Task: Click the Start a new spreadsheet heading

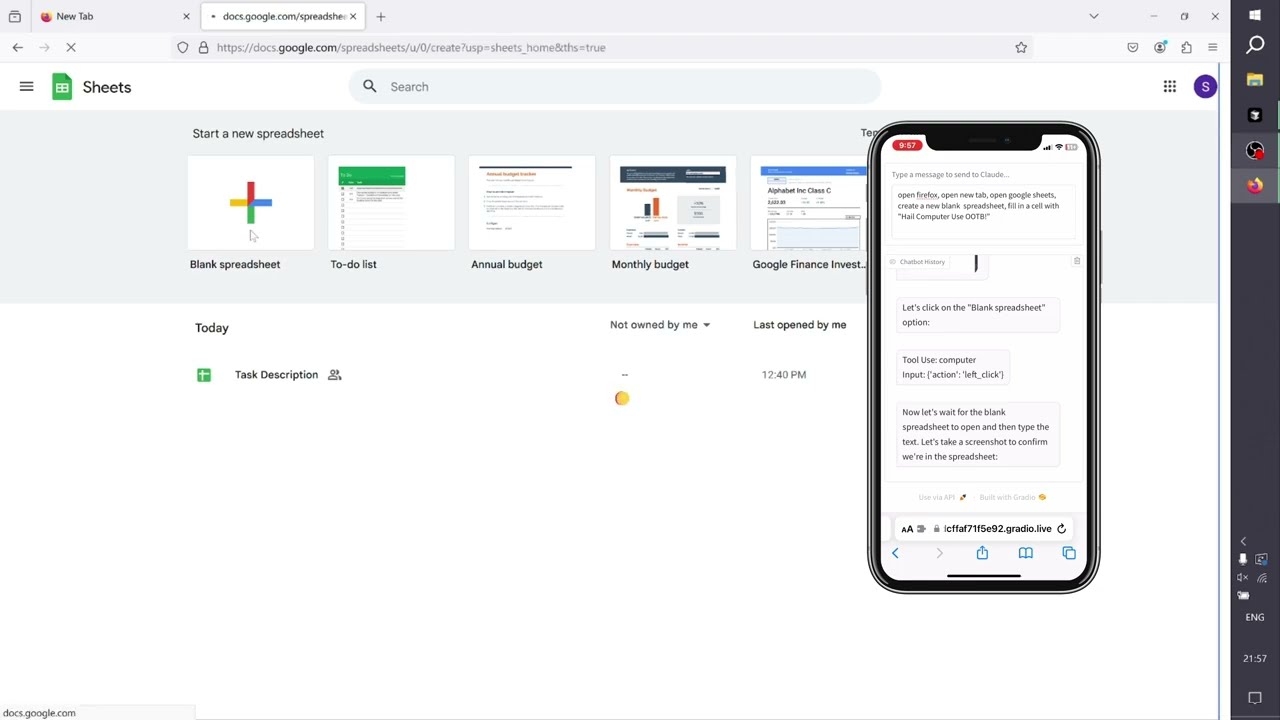Action: [x=258, y=133]
